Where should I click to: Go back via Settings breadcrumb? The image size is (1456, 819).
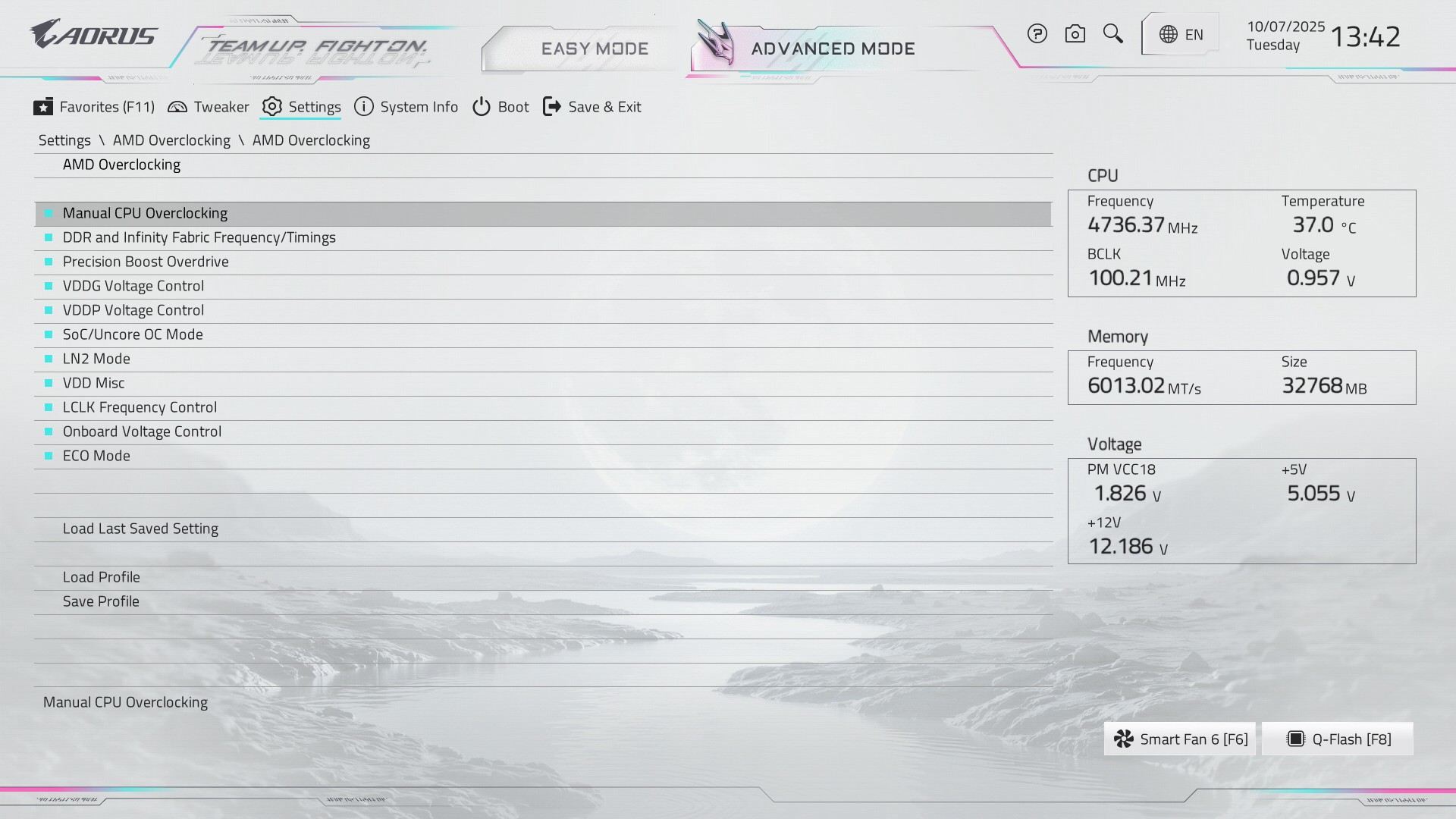pos(64,140)
